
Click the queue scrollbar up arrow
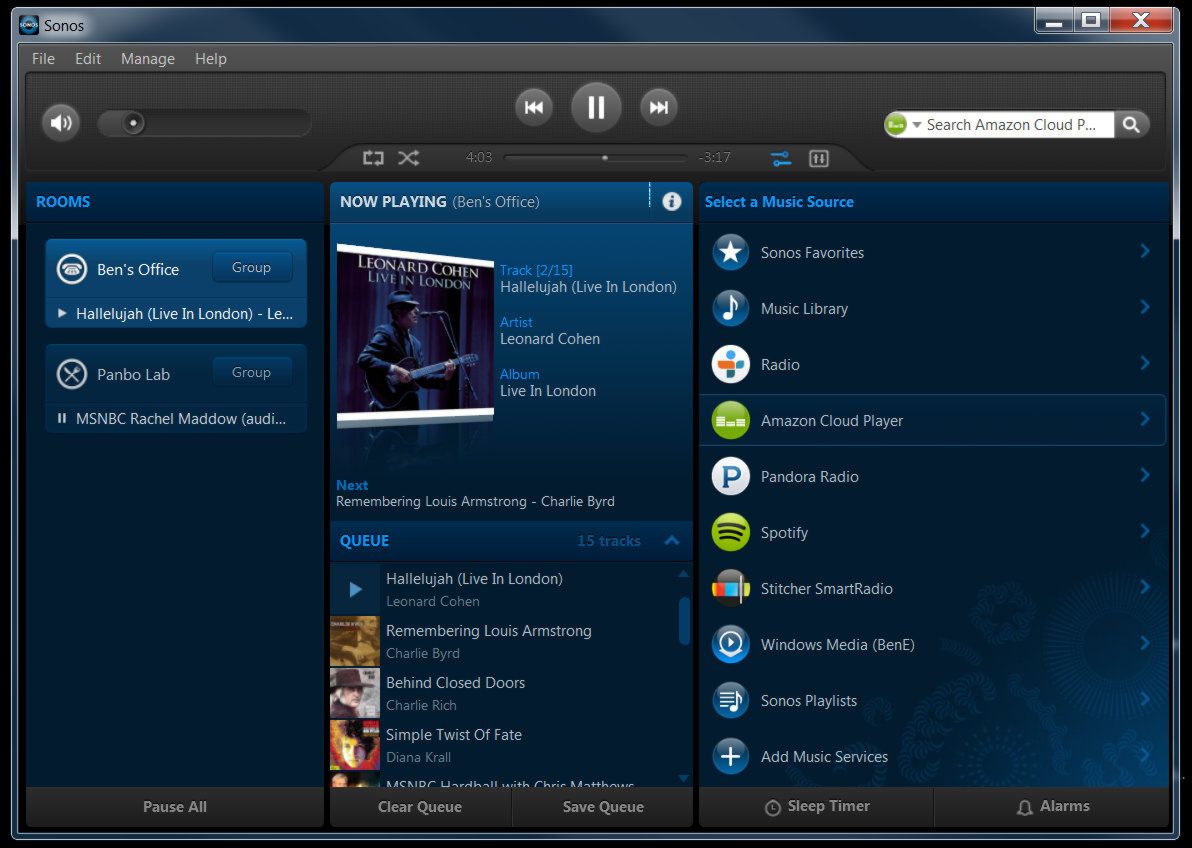(683, 574)
